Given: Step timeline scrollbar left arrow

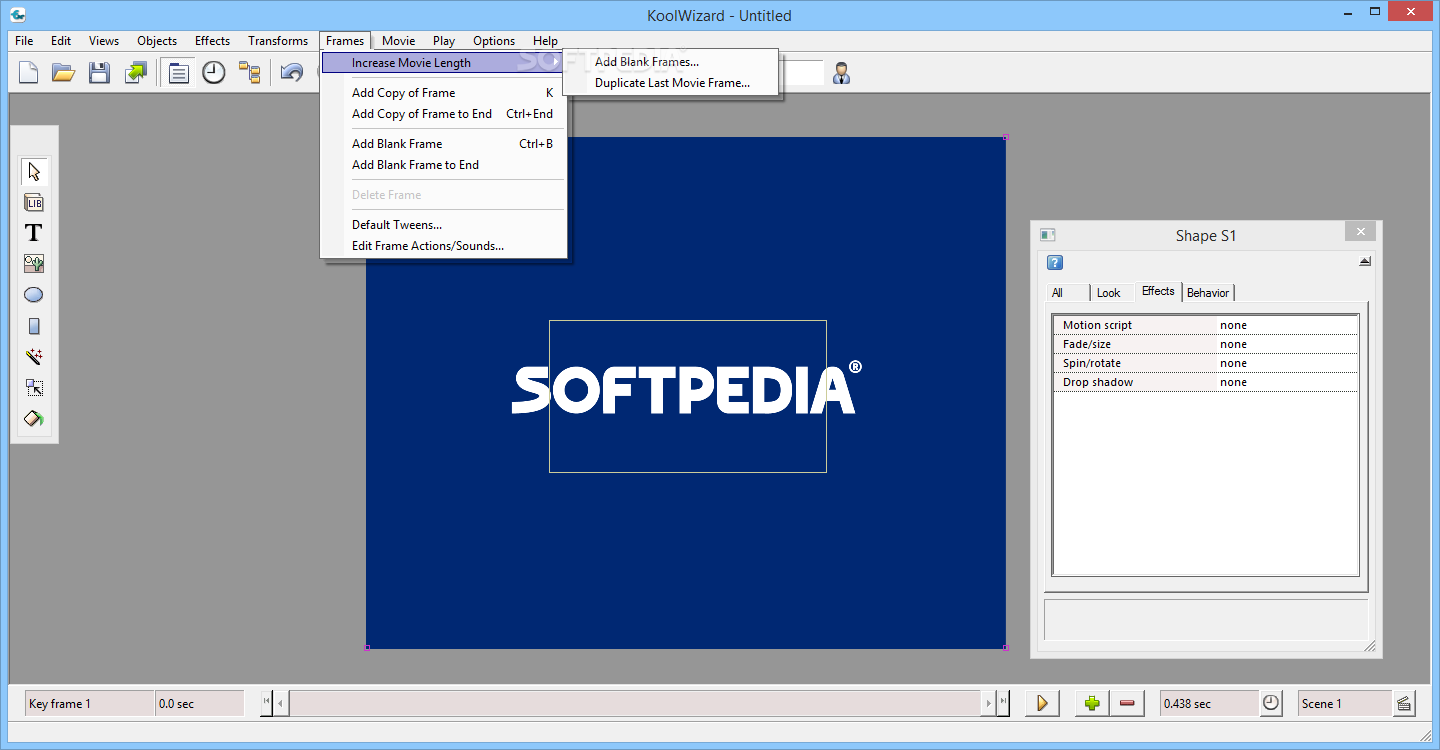Looking at the screenshot, I should pyautogui.click(x=282, y=703).
